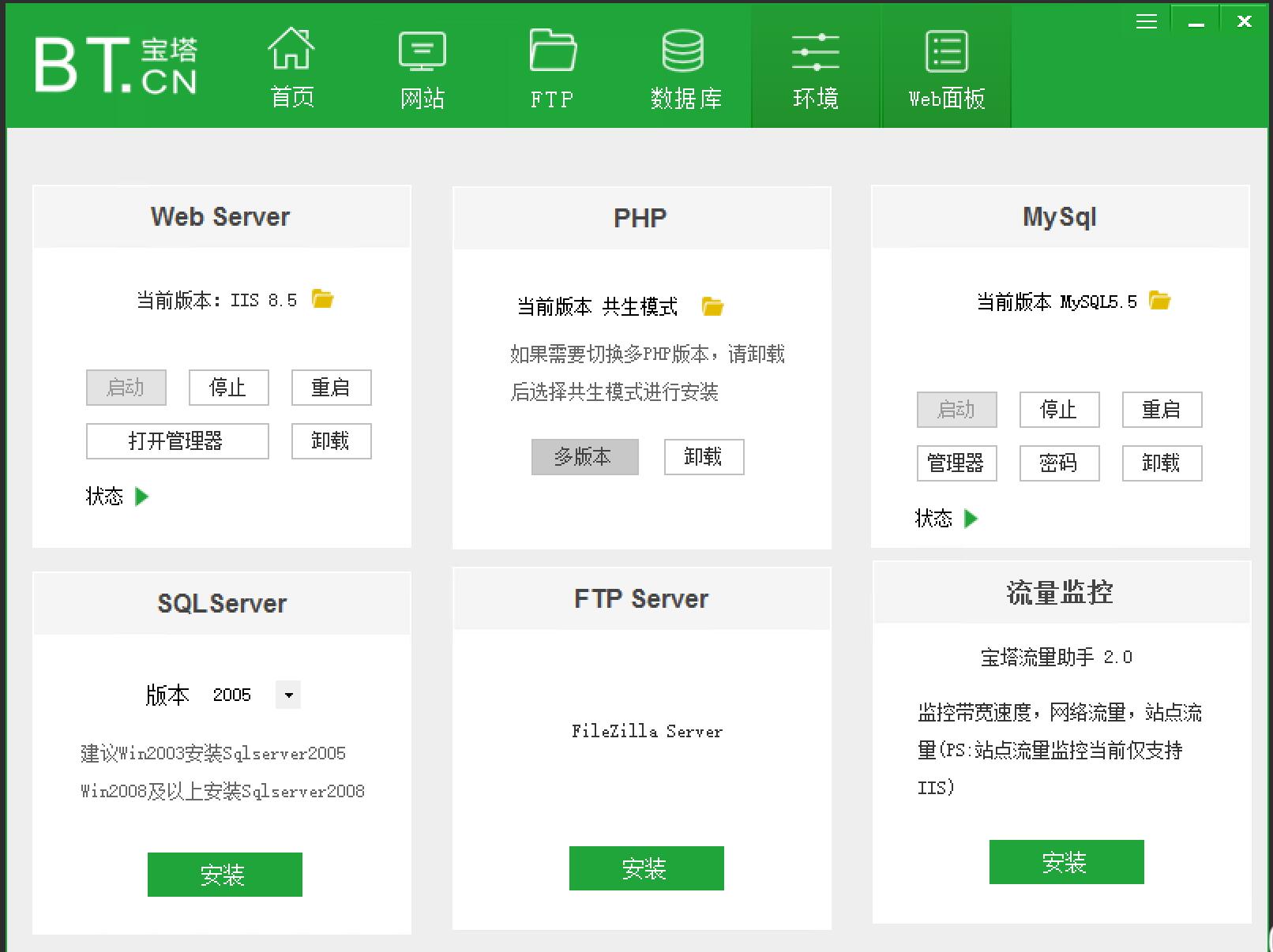This screenshot has height=952, width=1273.
Task: Open the 首页 home tab
Action: tap(291, 66)
